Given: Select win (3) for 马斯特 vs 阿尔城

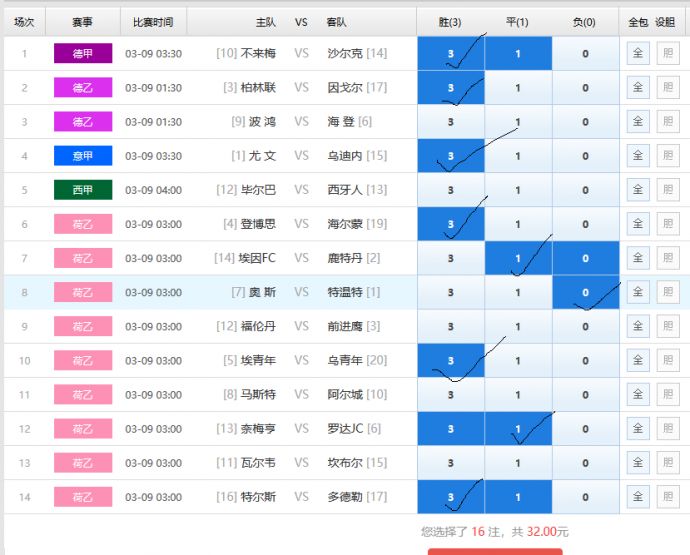Looking at the screenshot, I should coord(451,394).
